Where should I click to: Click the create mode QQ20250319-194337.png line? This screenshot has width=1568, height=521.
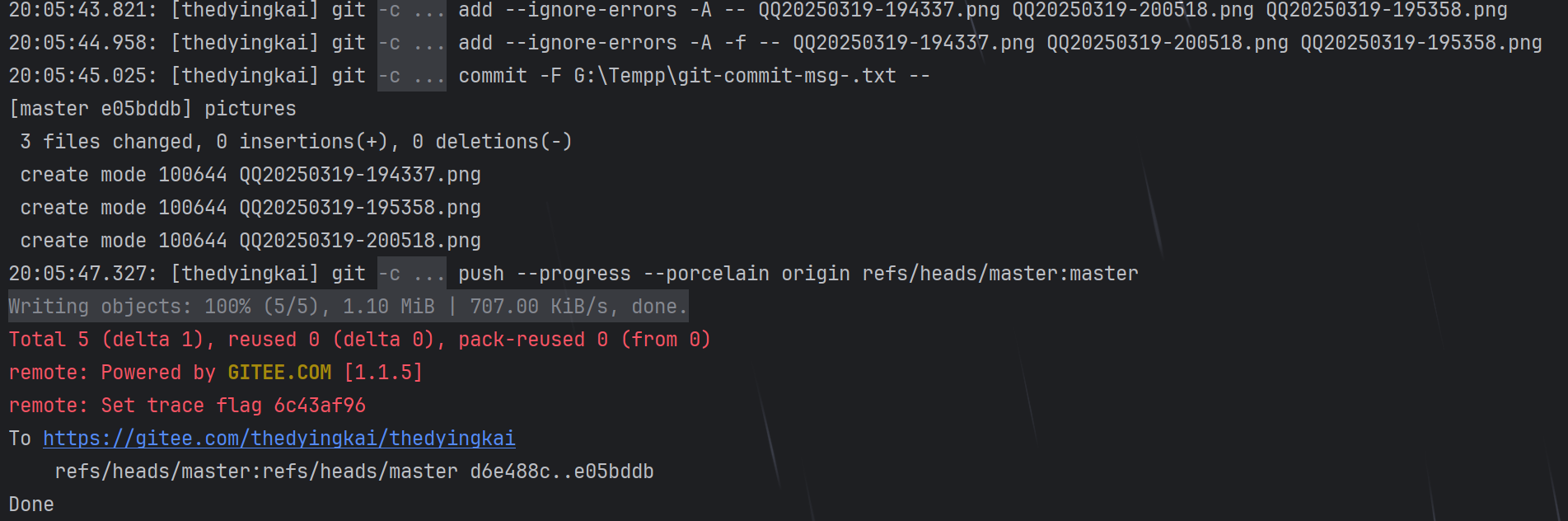tap(250, 175)
